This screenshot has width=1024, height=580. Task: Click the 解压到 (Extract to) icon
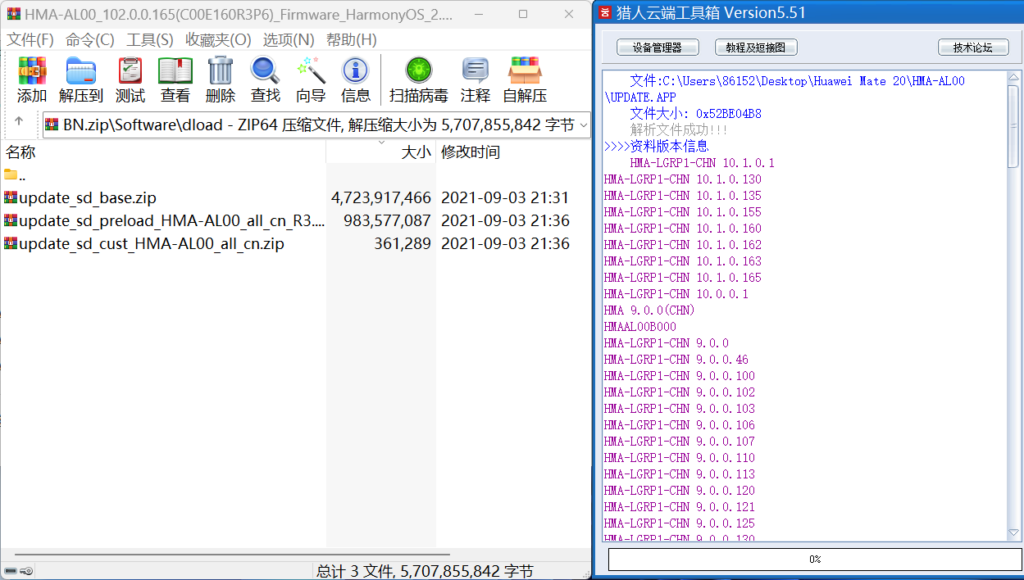tap(81, 71)
